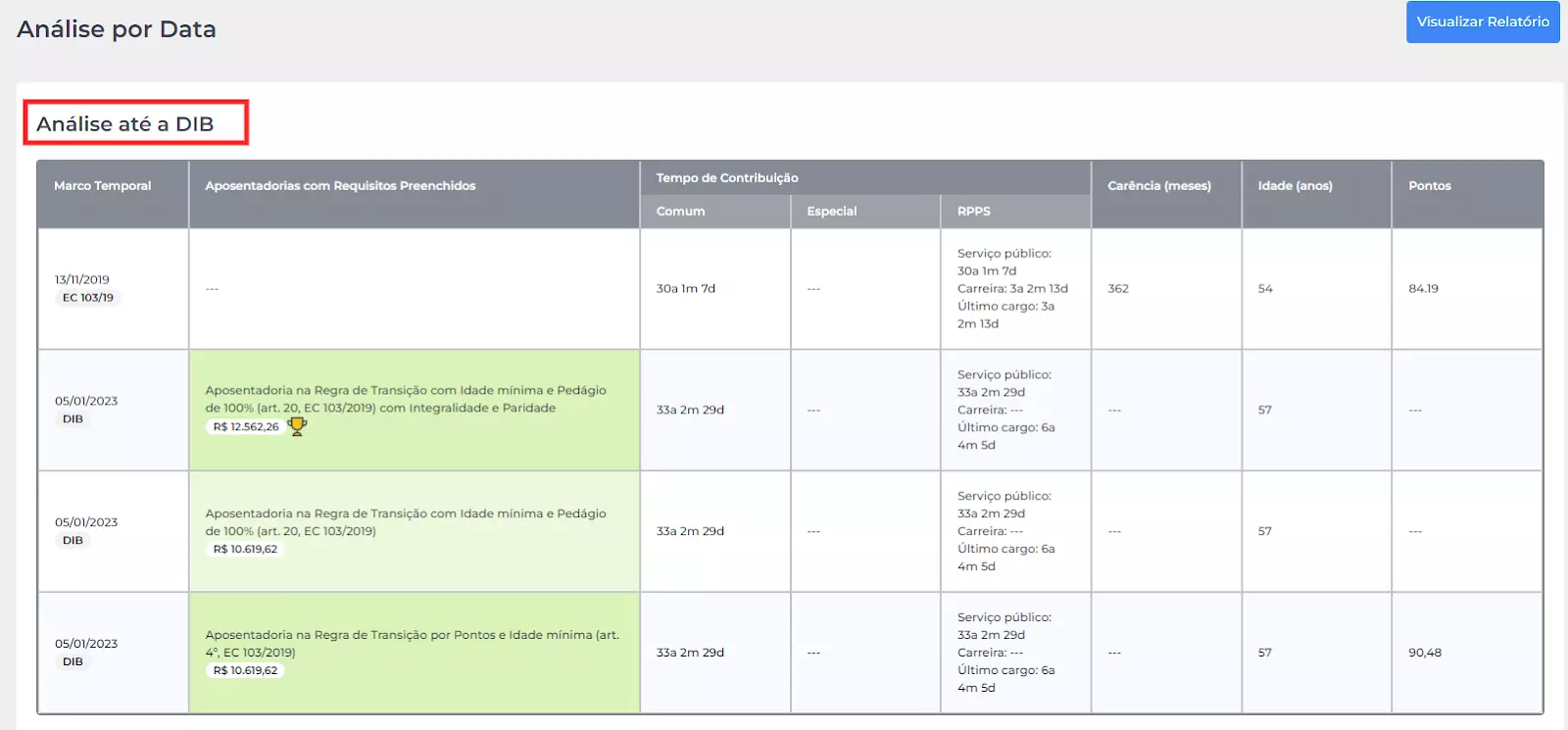Click the Idade (anos) column header
Viewport: 1568px width, 730px height.
pos(1295,185)
